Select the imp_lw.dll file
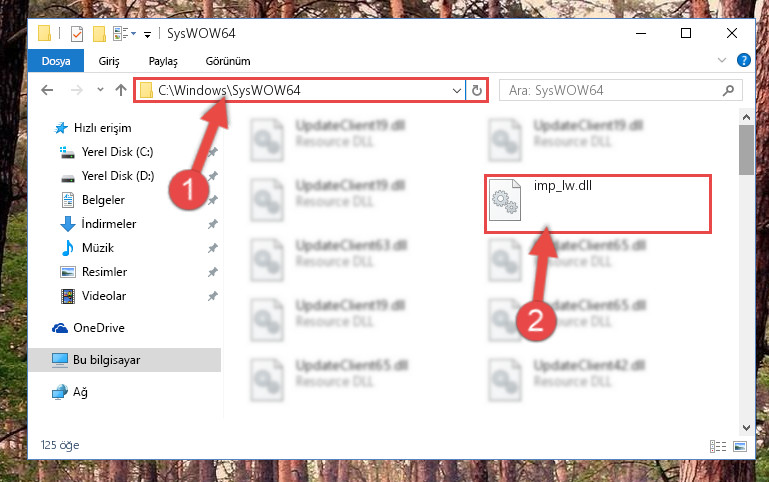Screen dimensions: 769x482 point(597,203)
